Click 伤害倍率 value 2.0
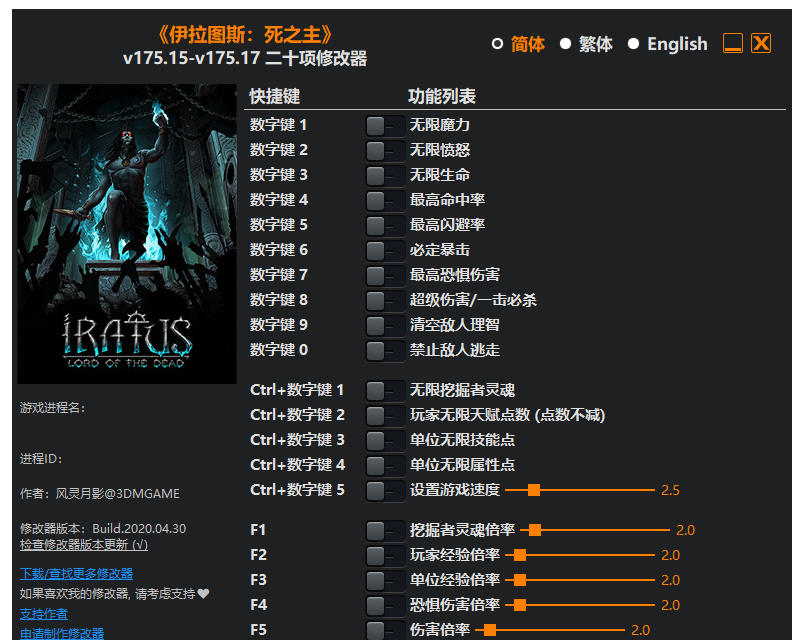This screenshot has width=805, height=640. pos(641,631)
